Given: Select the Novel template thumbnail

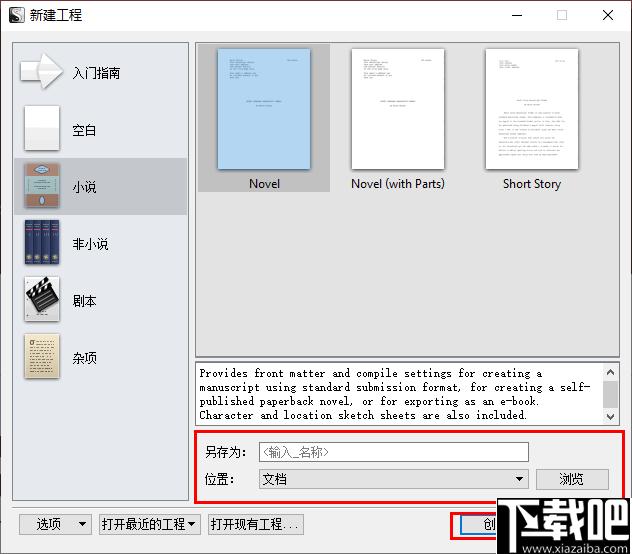Looking at the screenshot, I should (x=264, y=109).
